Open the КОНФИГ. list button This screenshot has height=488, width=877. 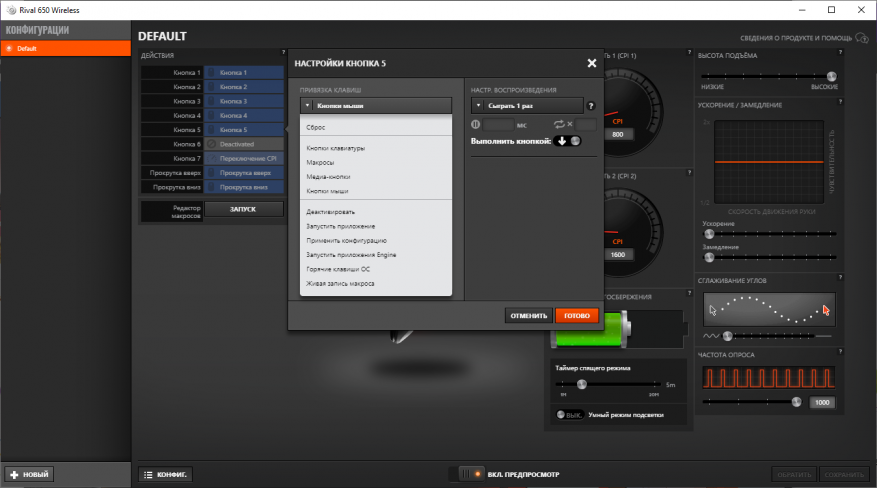pyautogui.click(x=166, y=475)
